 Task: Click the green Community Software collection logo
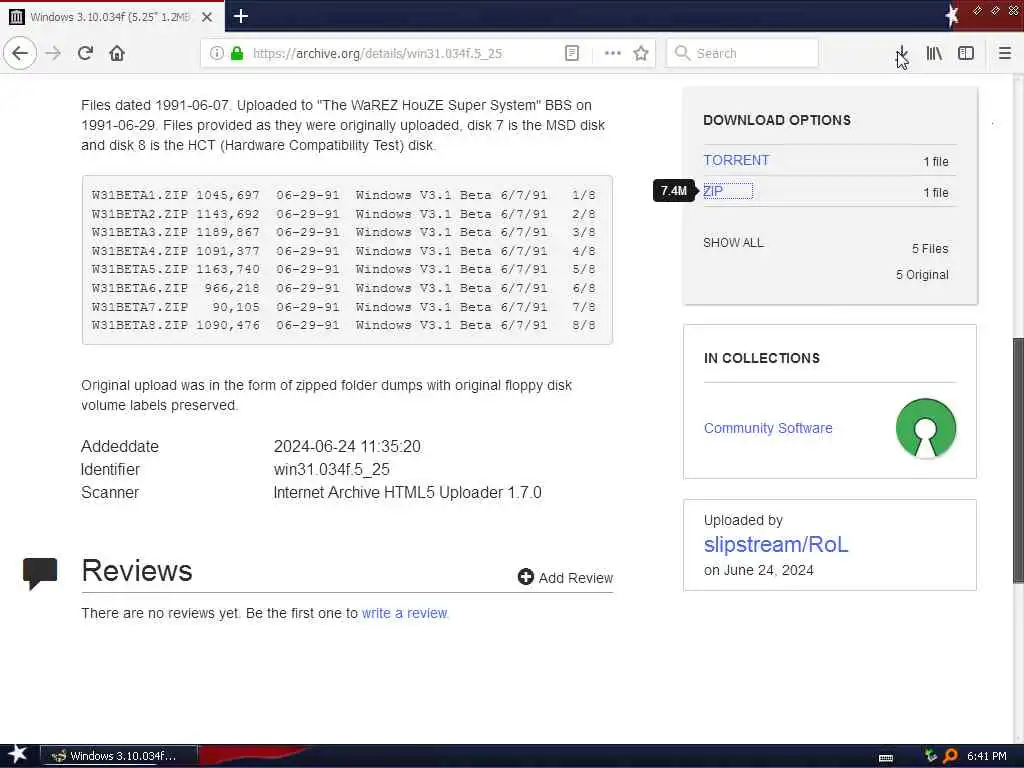(x=926, y=428)
